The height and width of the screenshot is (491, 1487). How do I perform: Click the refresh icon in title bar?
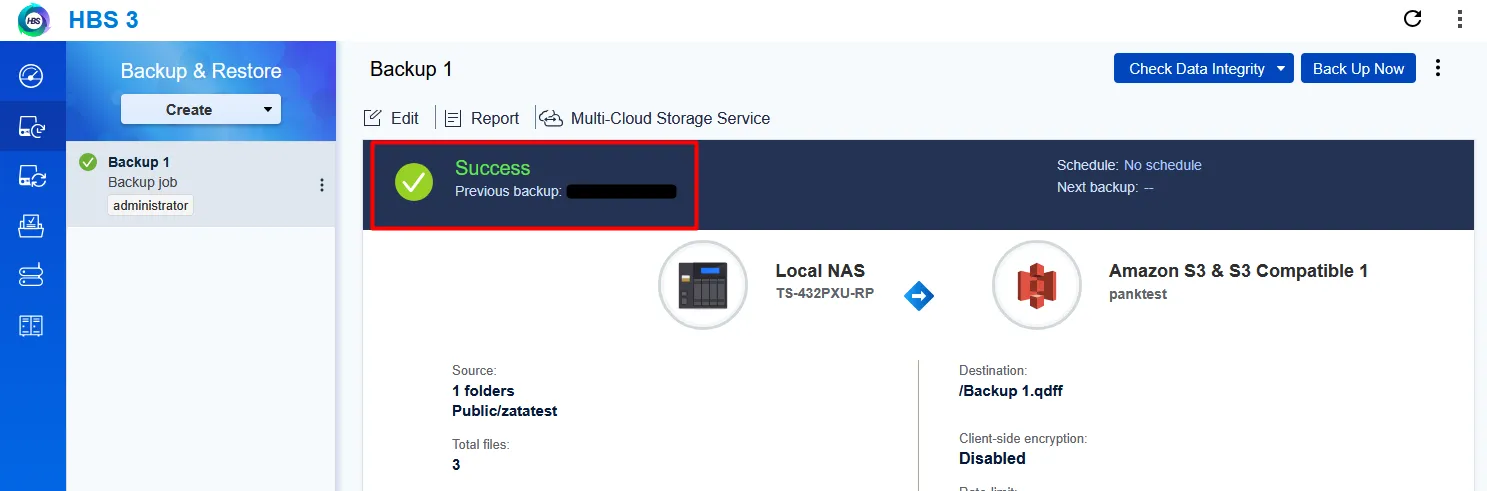pos(1412,18)
